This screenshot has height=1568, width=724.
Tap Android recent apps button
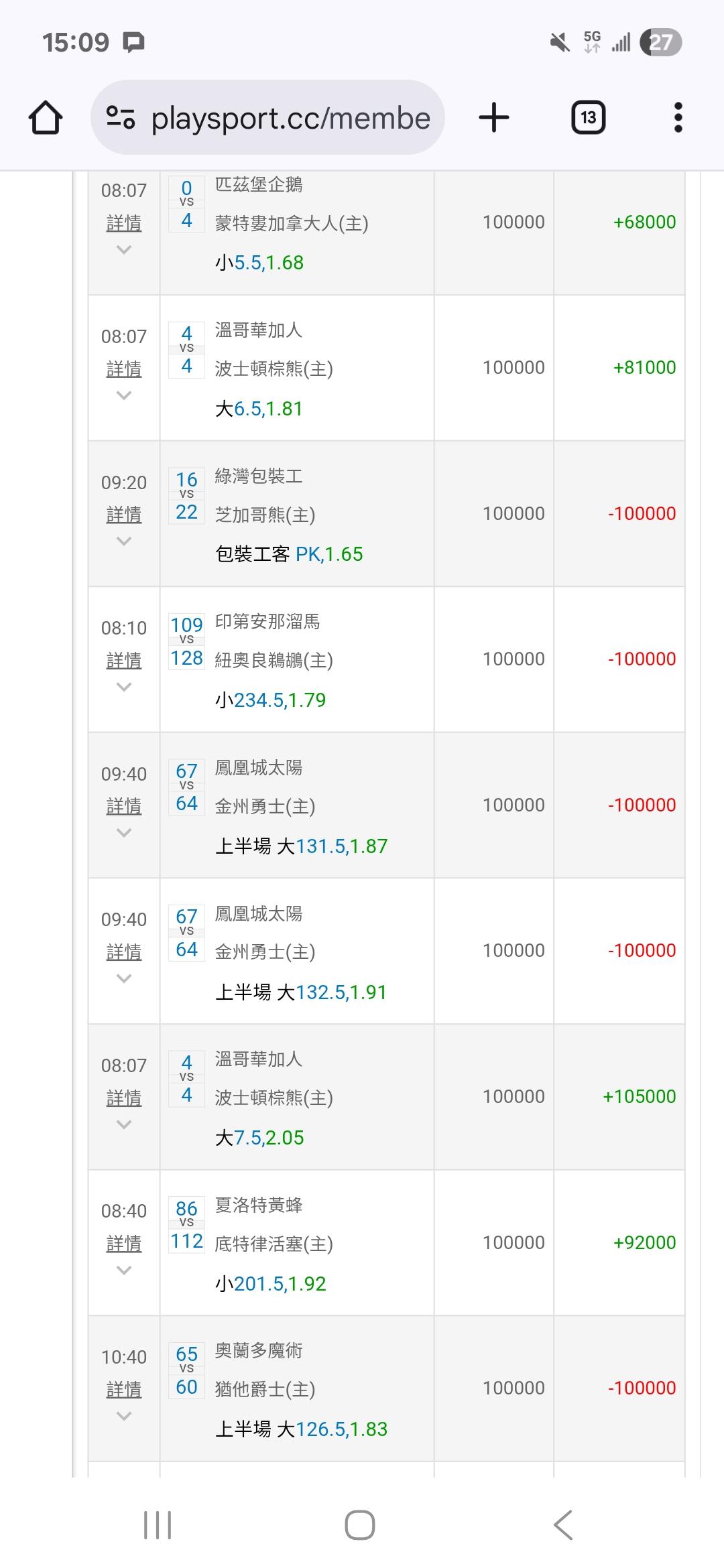158,1525
